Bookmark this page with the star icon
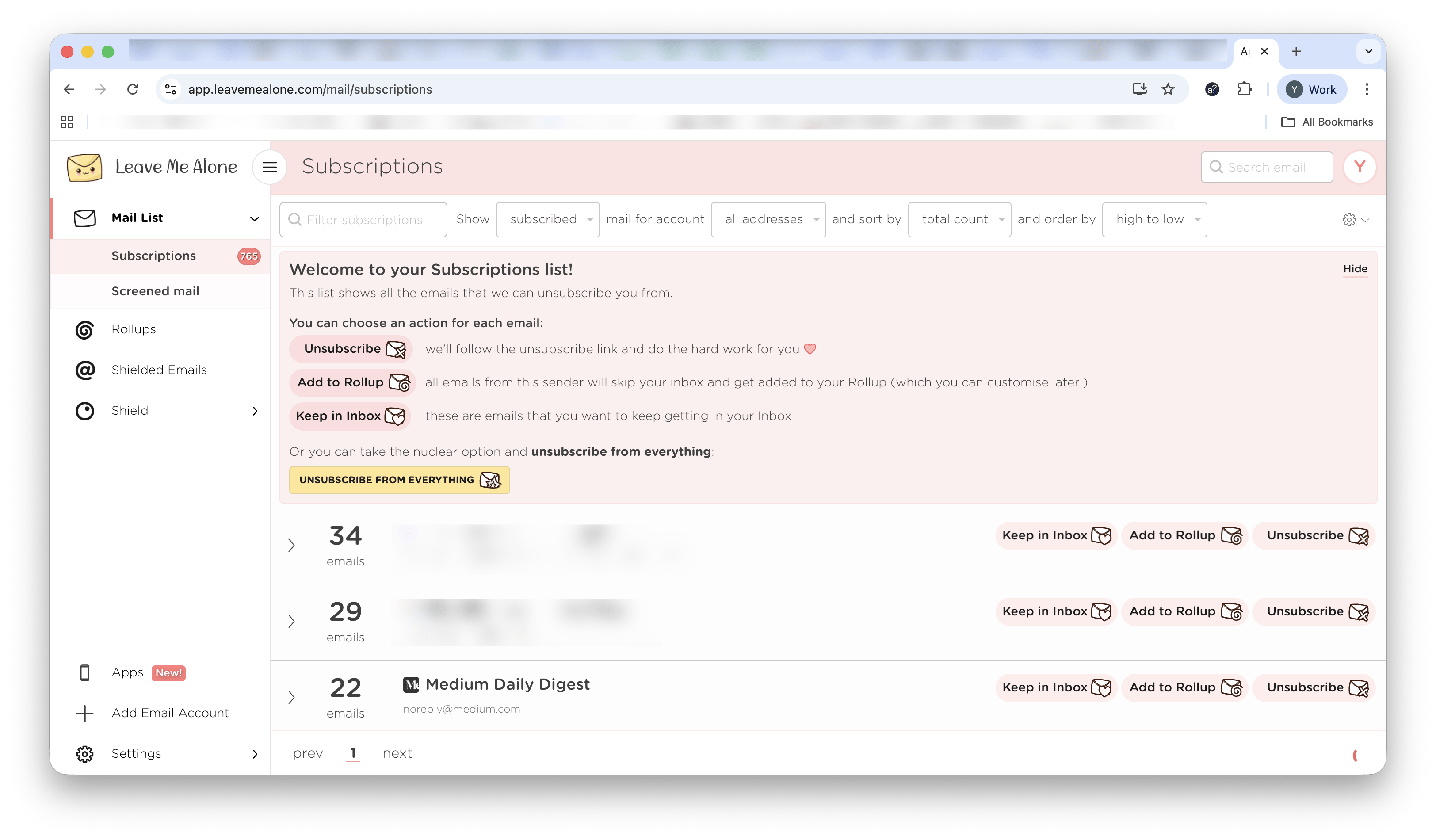 (1168, 89)
